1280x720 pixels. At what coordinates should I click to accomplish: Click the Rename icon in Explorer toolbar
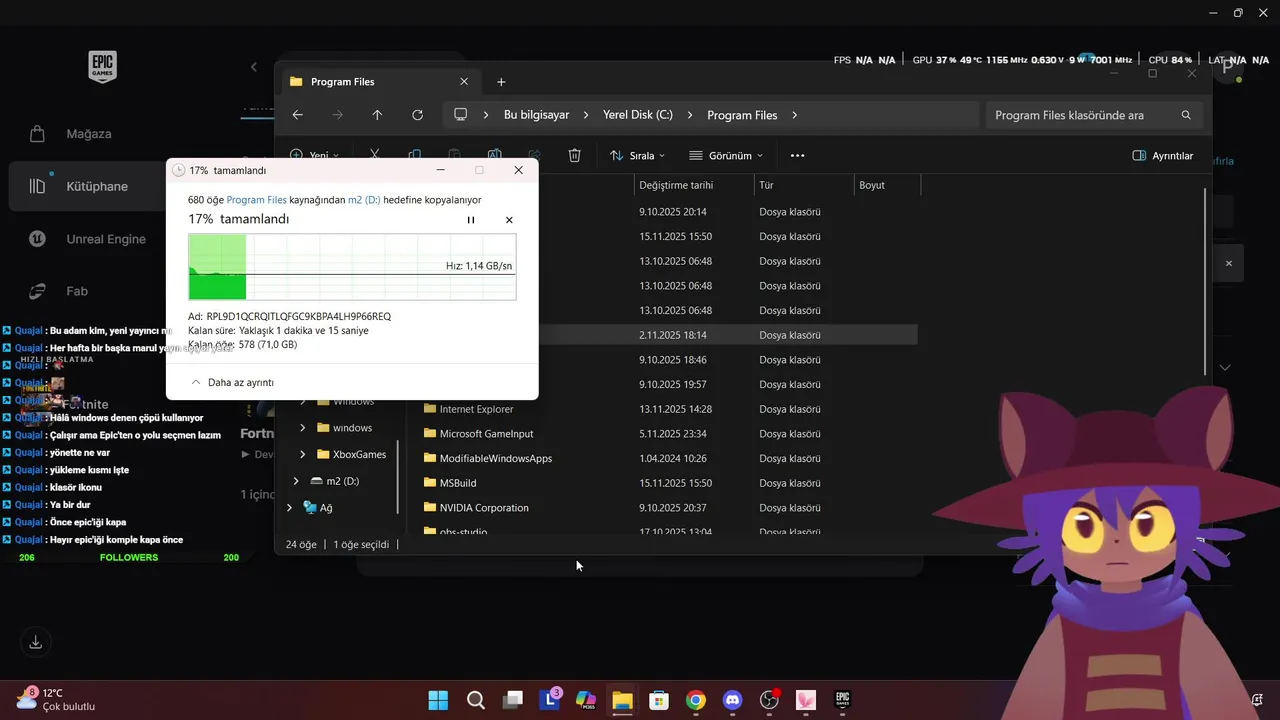pyautogui.click(x=494, y=156)
